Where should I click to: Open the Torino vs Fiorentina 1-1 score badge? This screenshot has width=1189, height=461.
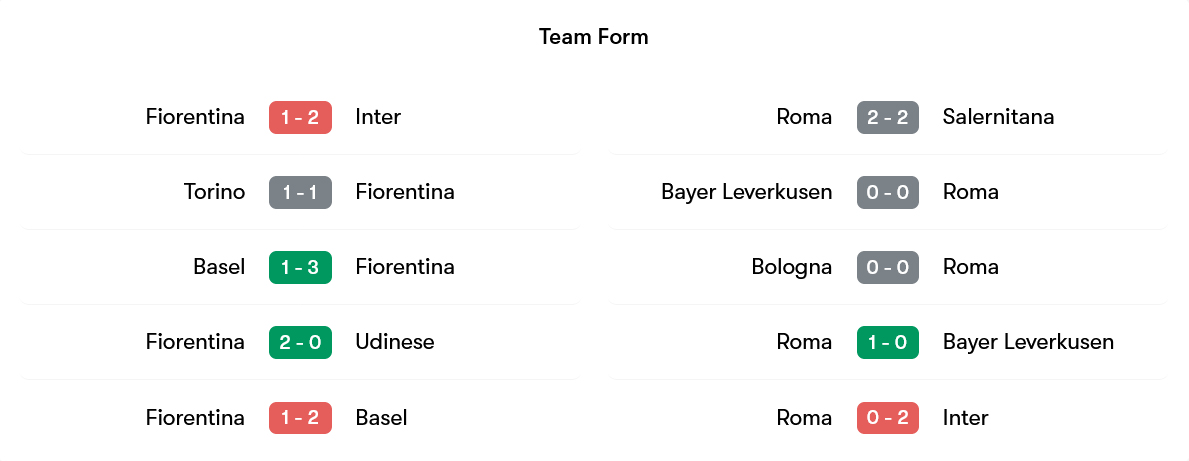300,192
